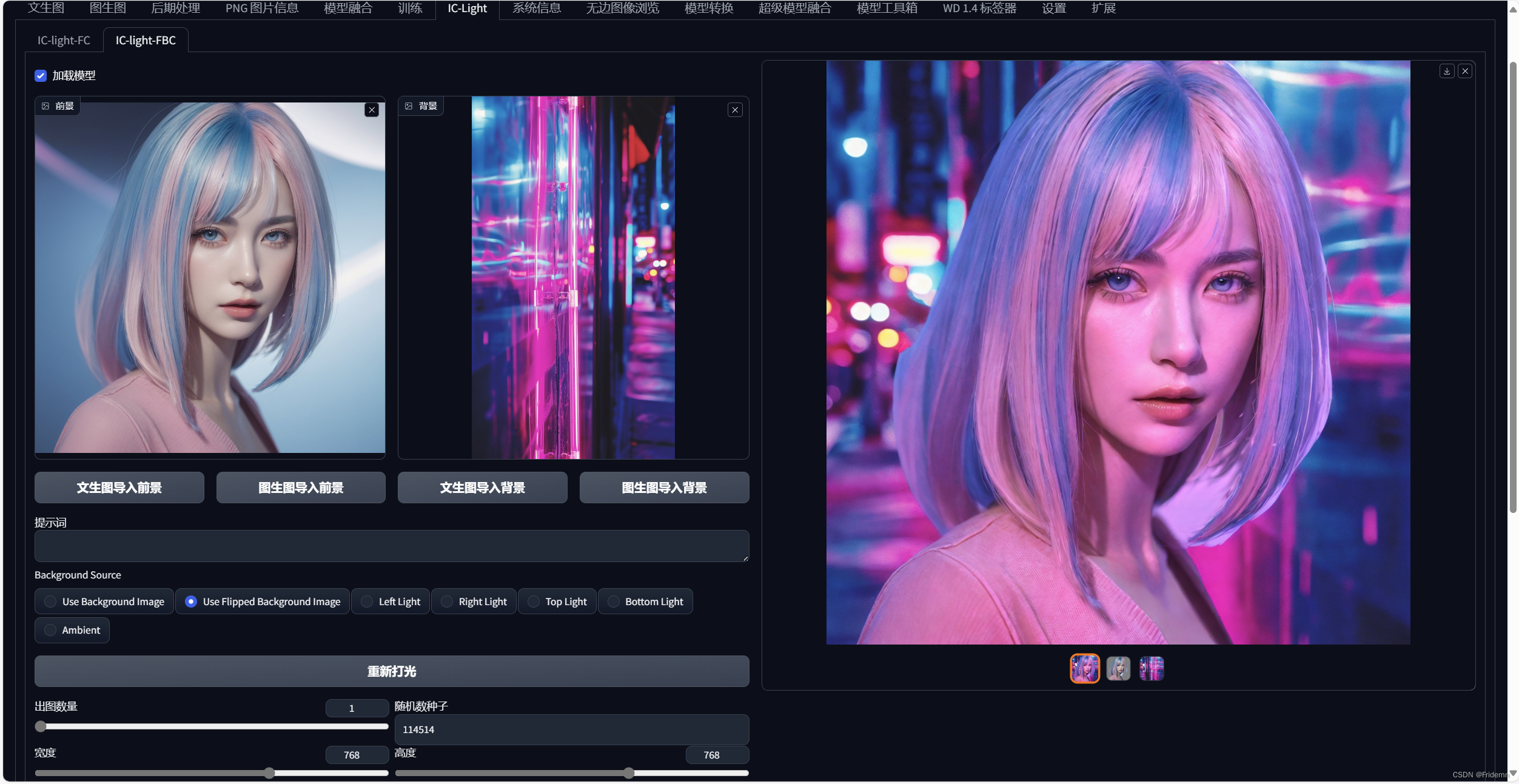Click the 重新打光 button
Screen dimensions: 1519x784
click(390, 671)
